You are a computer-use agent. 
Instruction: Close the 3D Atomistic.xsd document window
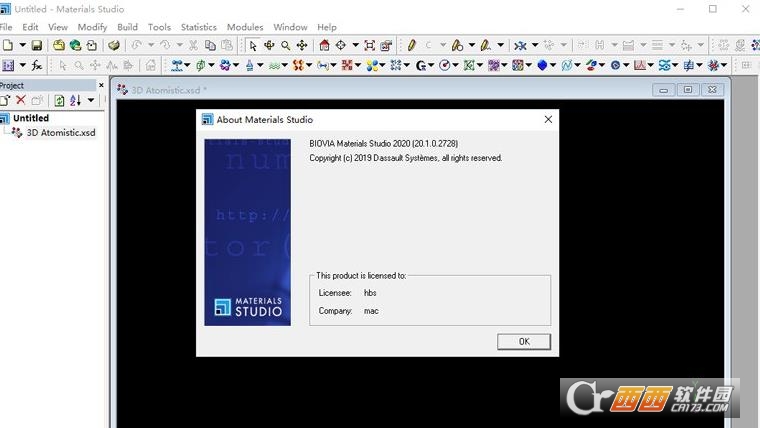pyautogui.click(x=712, y=90)
